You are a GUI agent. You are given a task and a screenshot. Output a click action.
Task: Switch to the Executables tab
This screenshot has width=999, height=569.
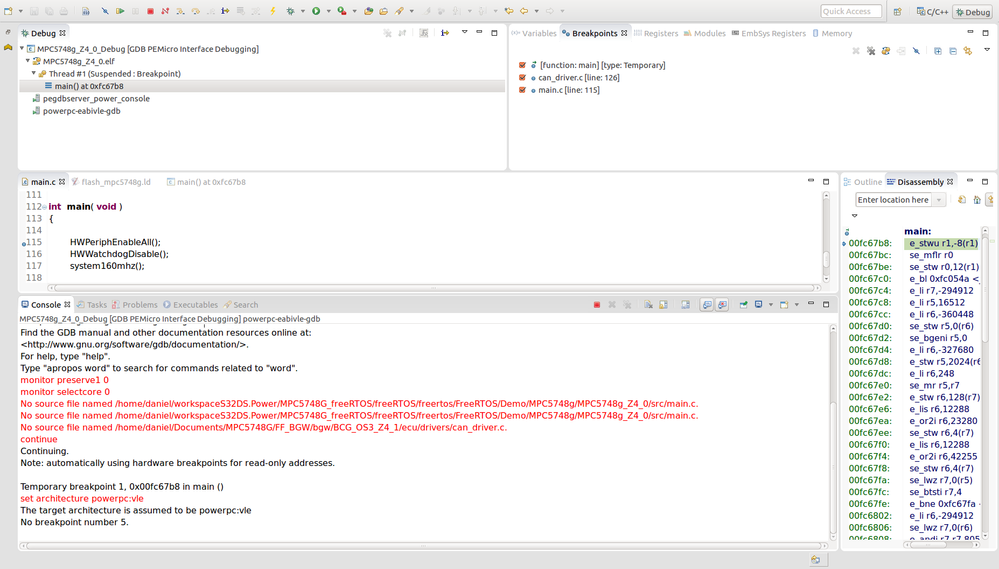[x=190, y=305]
